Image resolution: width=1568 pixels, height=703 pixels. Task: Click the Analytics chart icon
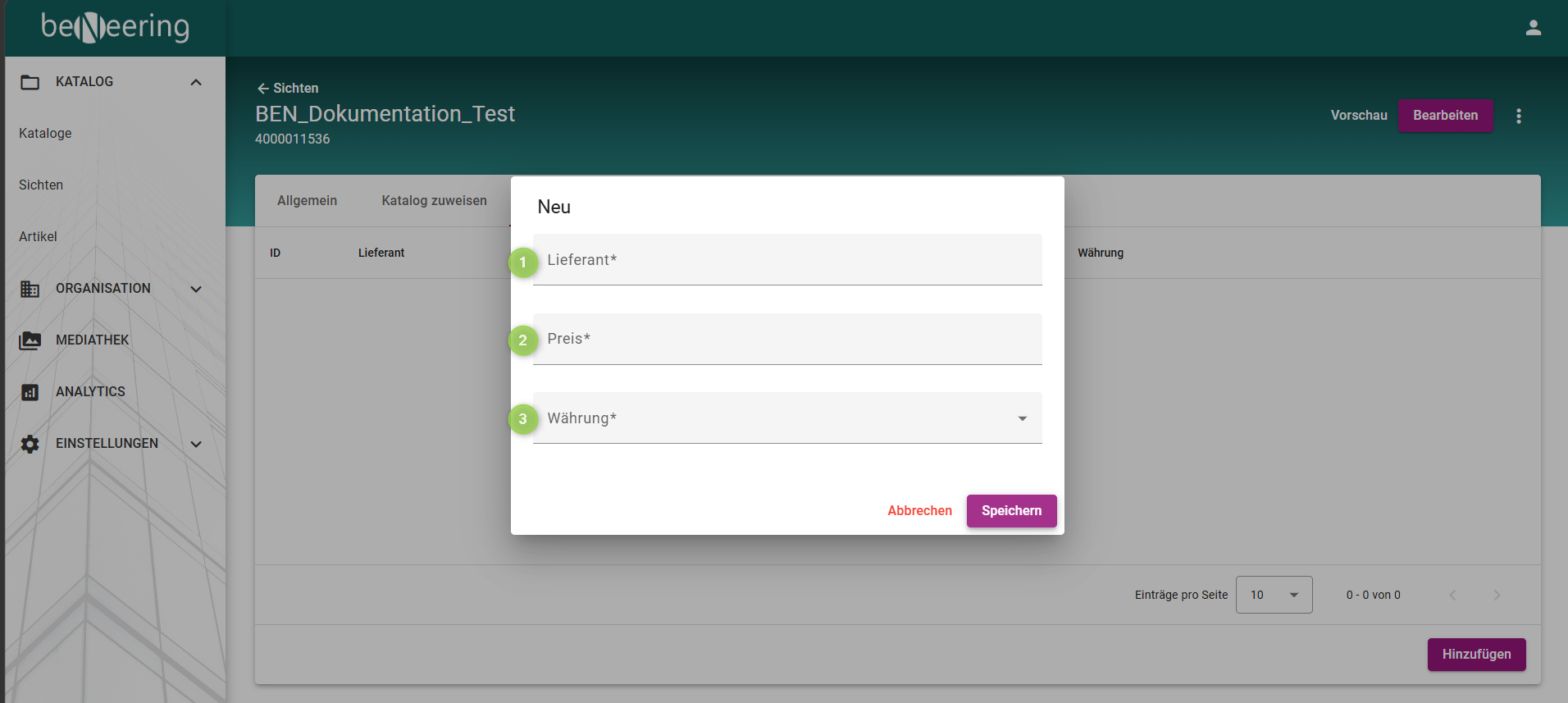pos(30,392)
